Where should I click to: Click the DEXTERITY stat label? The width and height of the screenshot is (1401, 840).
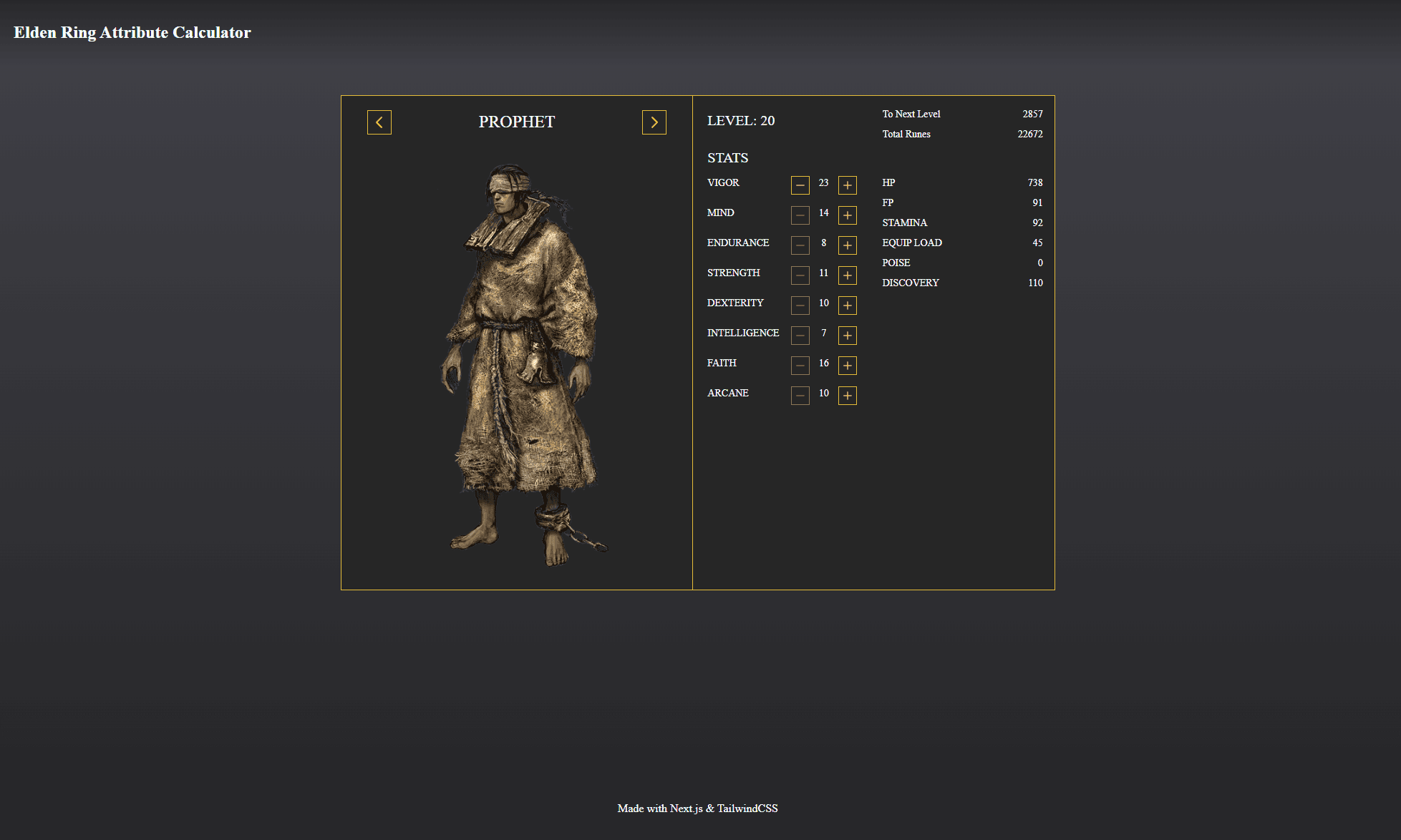coord(735,303)
